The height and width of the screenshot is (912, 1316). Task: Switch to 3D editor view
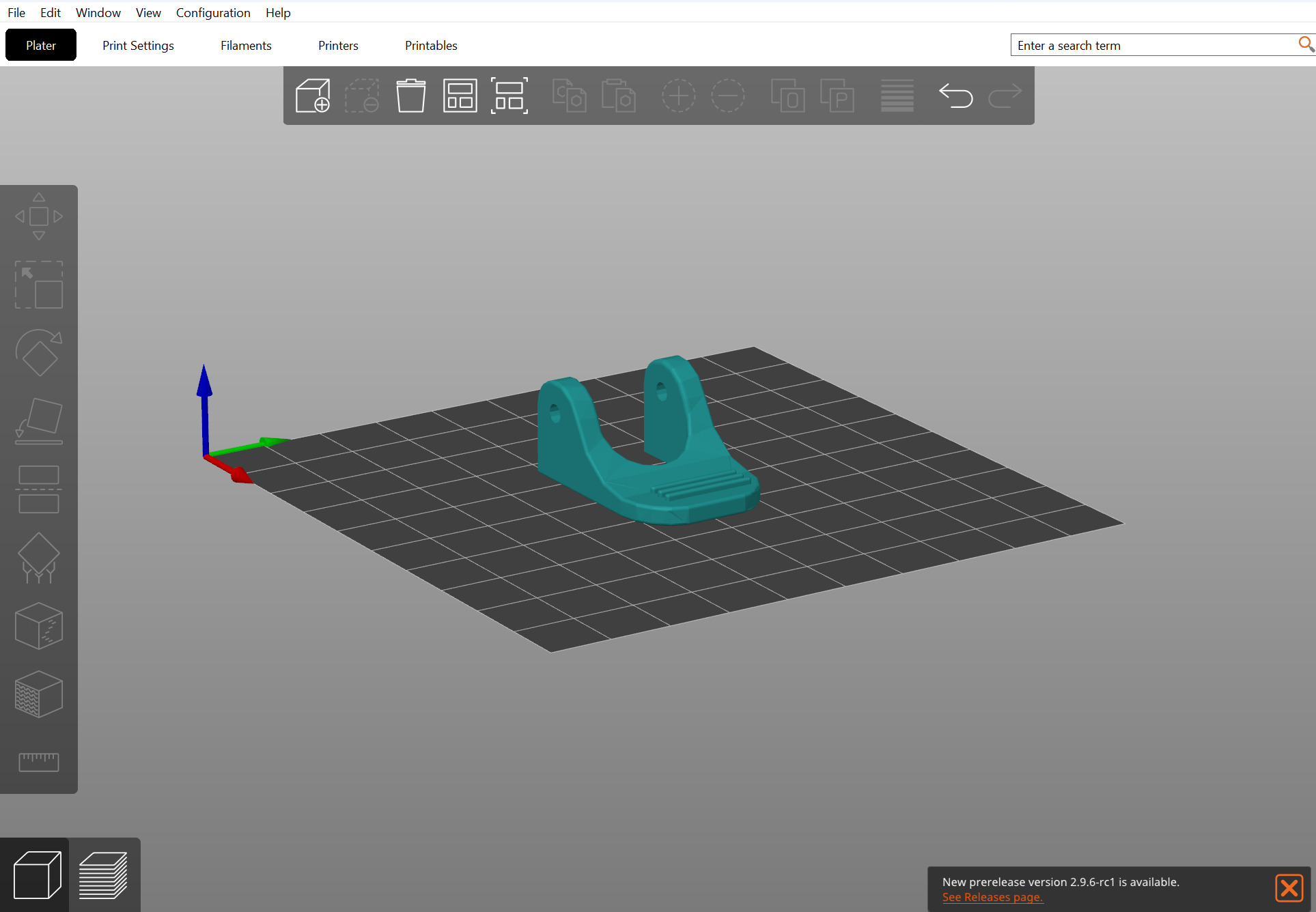click(x=37, y=875)
